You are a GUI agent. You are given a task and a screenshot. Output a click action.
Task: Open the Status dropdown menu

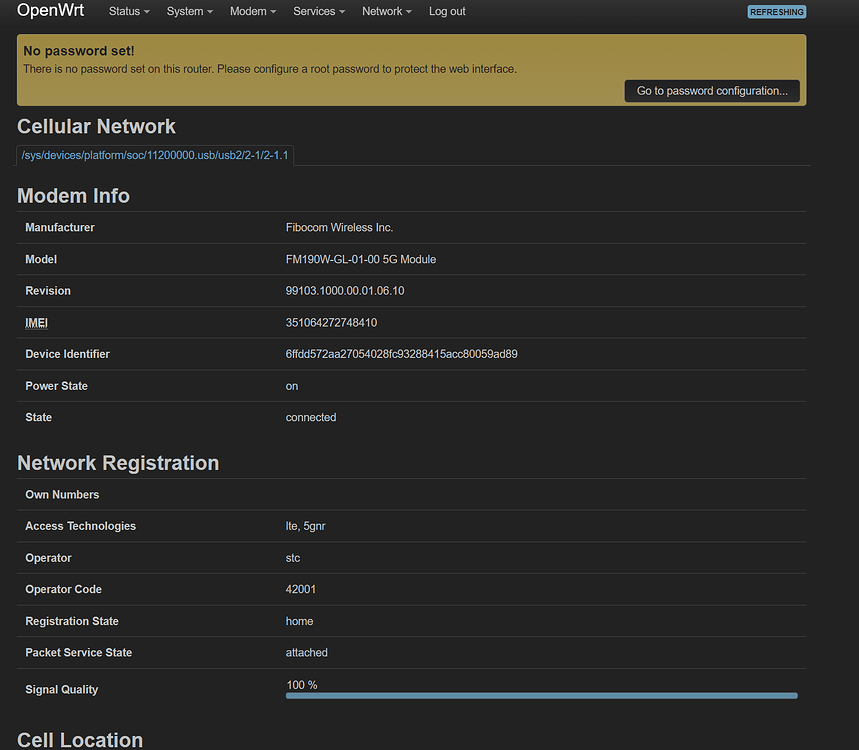pyautogui.click(x=128, y=11)
